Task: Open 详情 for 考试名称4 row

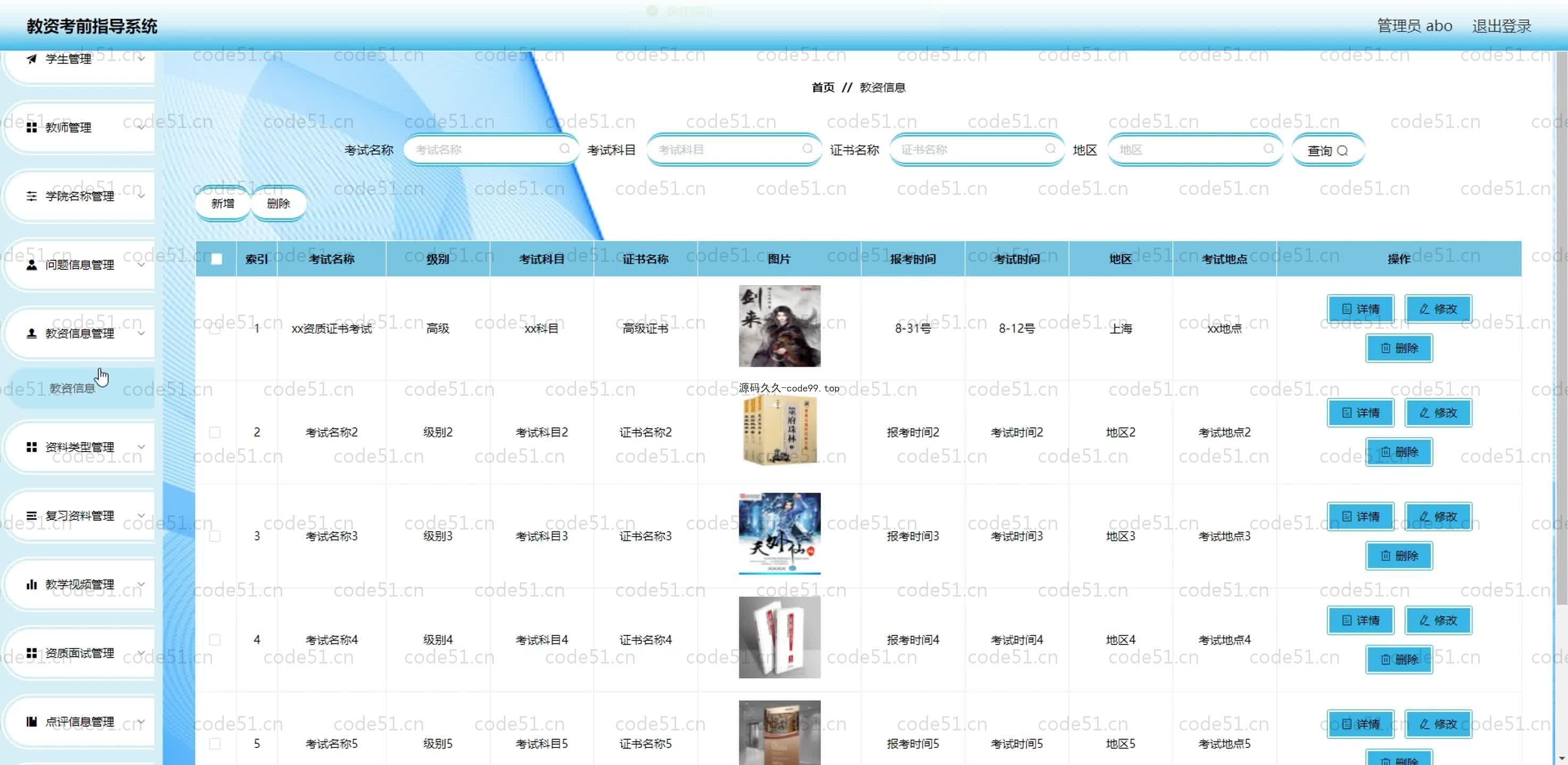Action: 1360,620
